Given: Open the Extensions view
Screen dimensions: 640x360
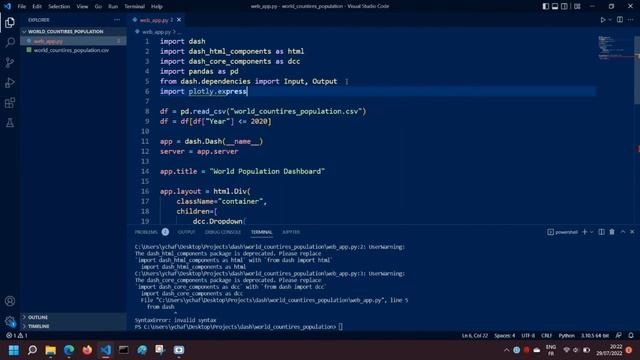Looking at the screenshot, I should click(10, 102).
